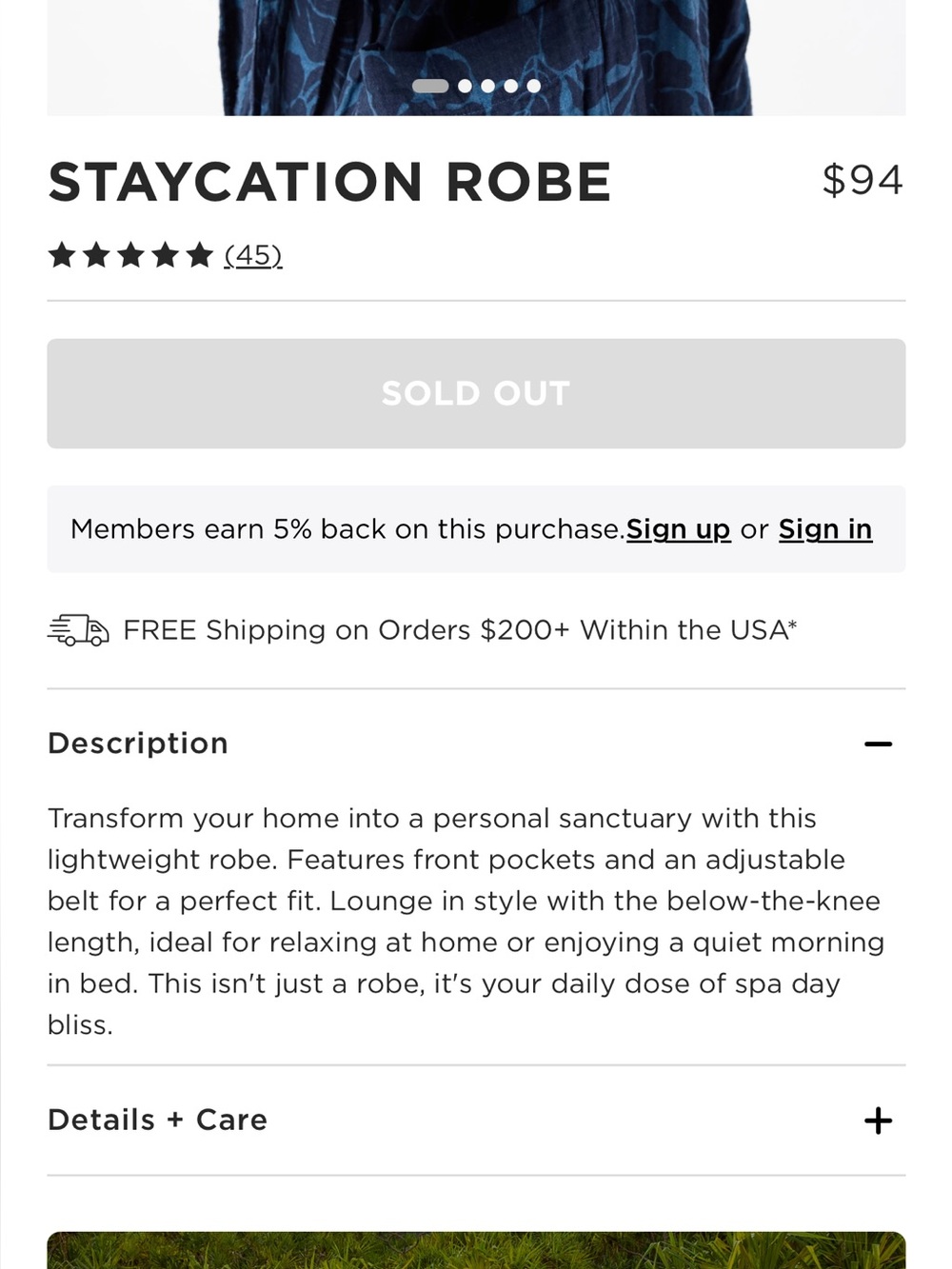This screenshot has width=952, height=1269.
Task: Click the members 5% back banner
Action: tap(476, 529)
